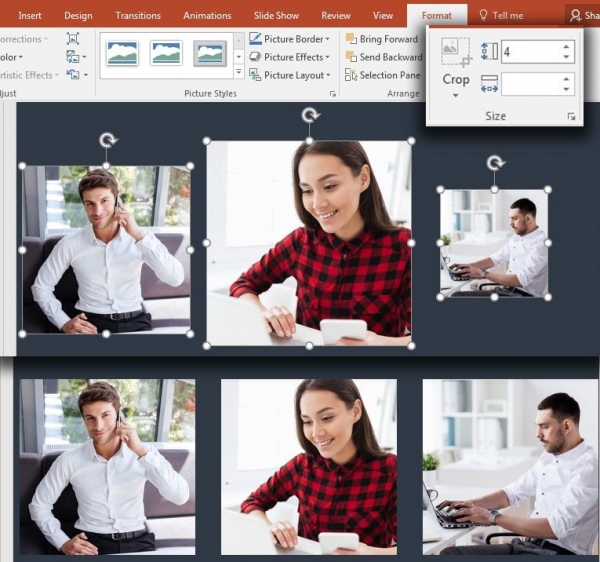Viewport: 600px width, 562px height.
Task: Open the Size dialog launcher
Action: [x=571, y=117]
